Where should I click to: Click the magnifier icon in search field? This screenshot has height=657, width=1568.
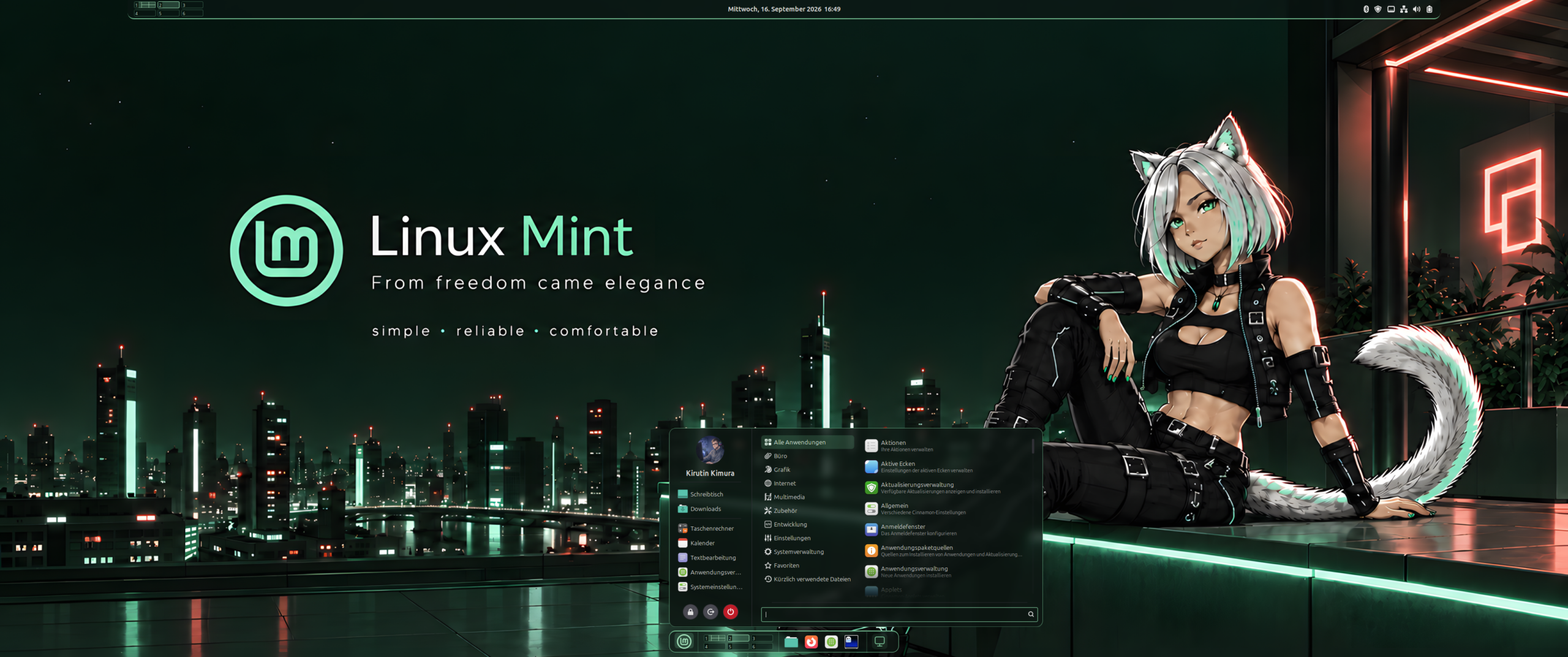(x=1031, y=614)
